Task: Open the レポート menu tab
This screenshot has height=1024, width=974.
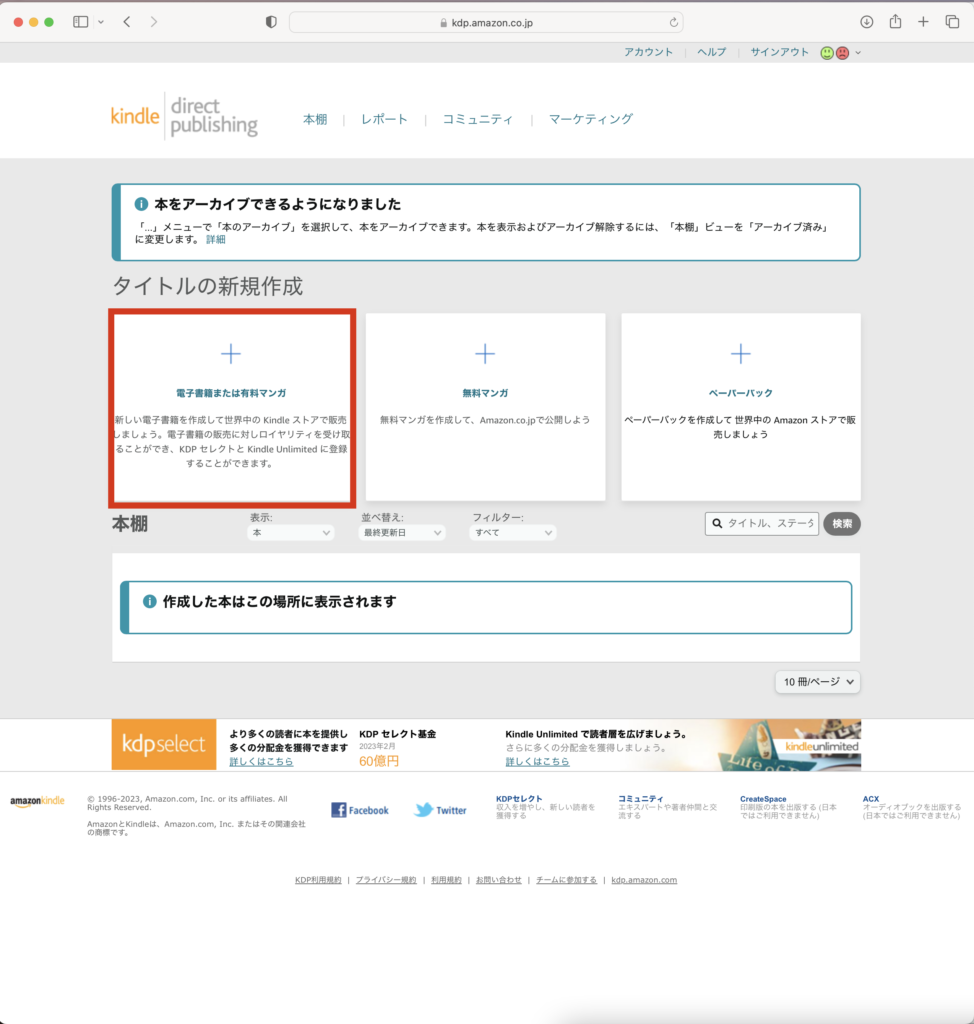Action: 385,119
